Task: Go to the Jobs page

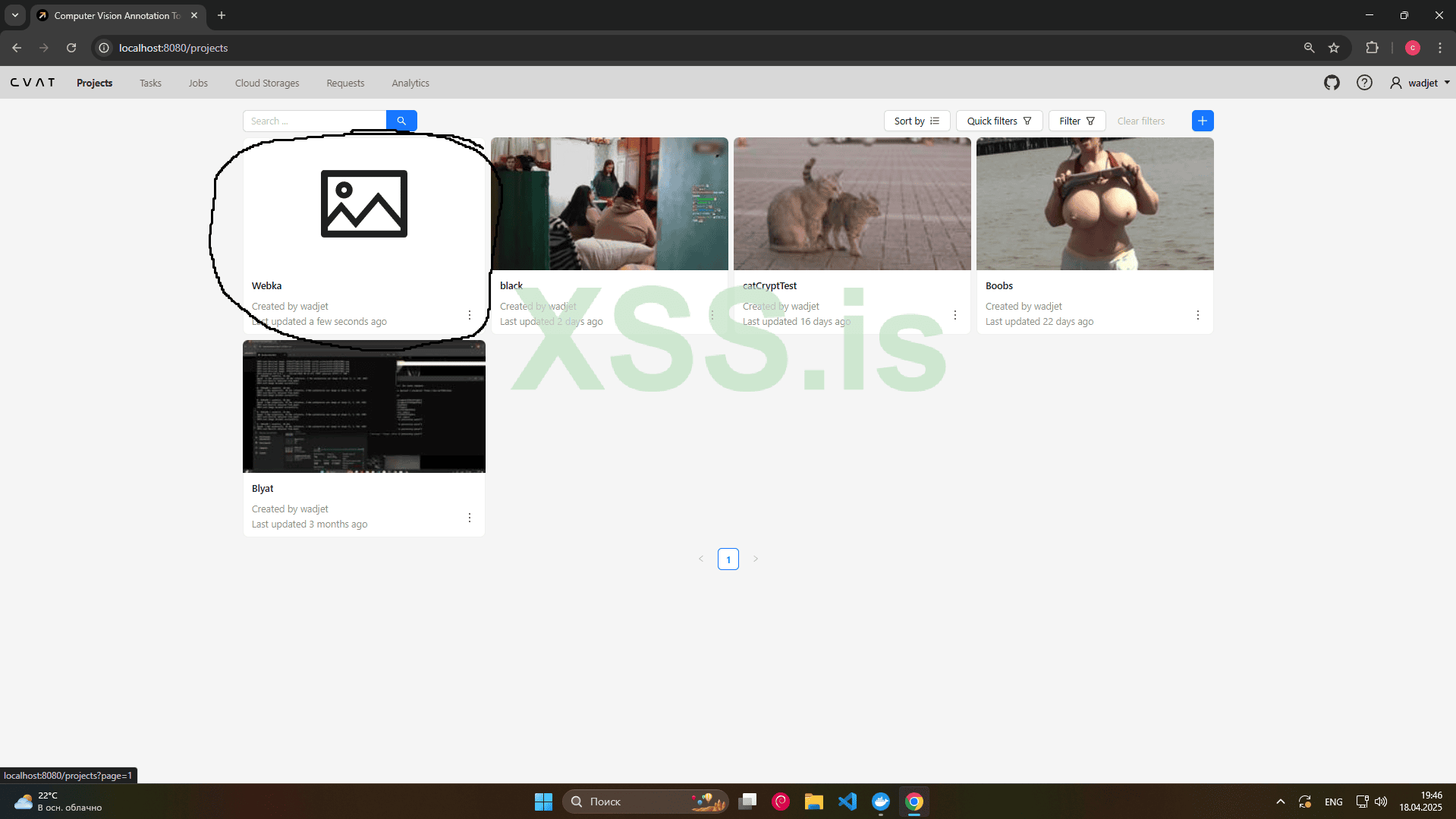Action: point(198,83)
